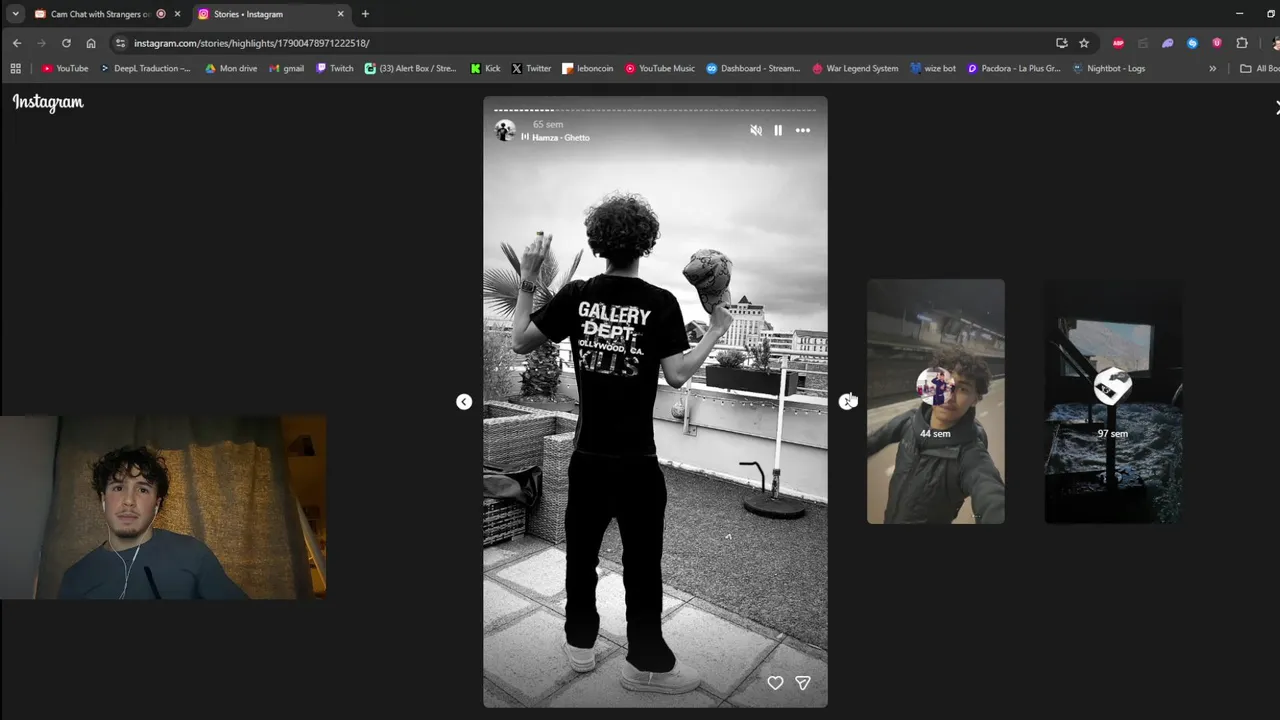Click the Instagram logo

(48, 102)
